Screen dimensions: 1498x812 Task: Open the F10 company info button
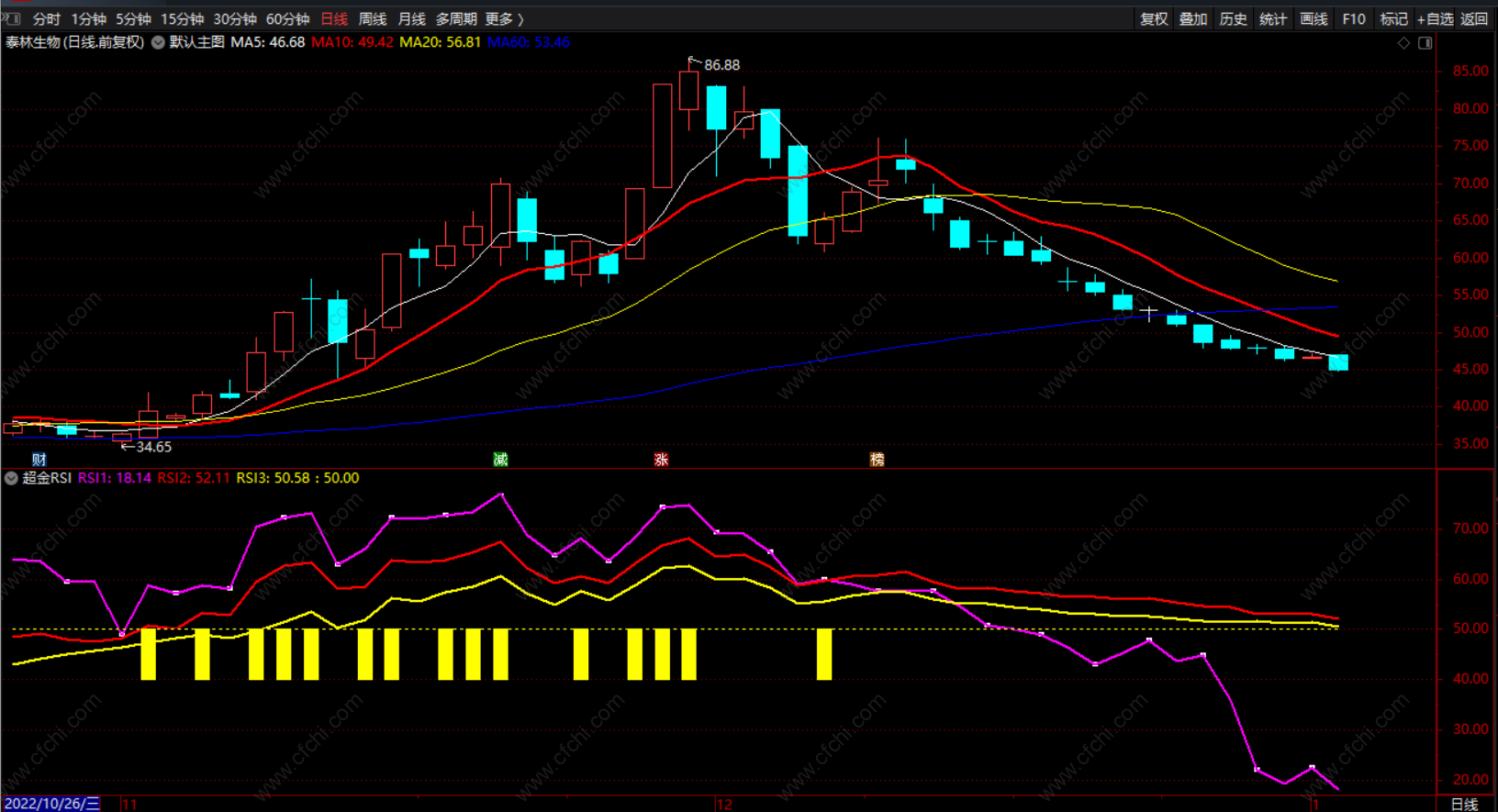coord(1354,19)
